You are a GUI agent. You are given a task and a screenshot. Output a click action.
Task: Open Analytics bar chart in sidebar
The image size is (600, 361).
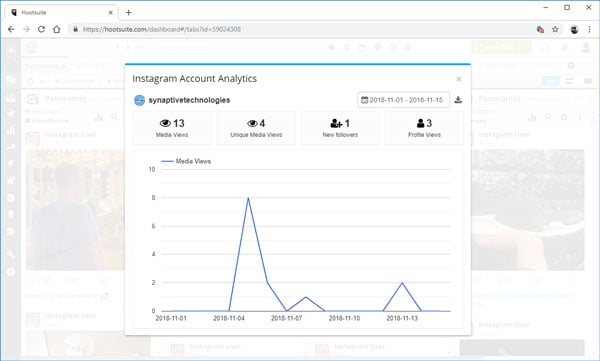click(x=11, y=131)
